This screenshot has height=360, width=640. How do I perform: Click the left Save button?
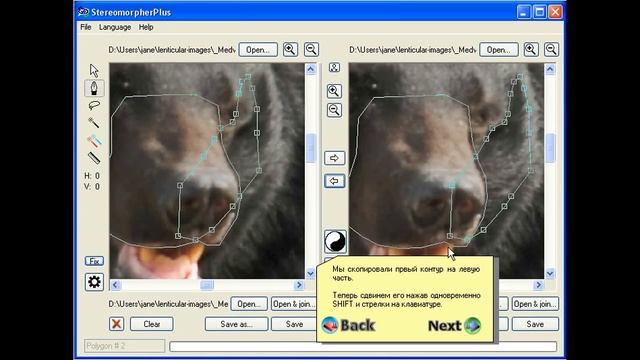294,324
